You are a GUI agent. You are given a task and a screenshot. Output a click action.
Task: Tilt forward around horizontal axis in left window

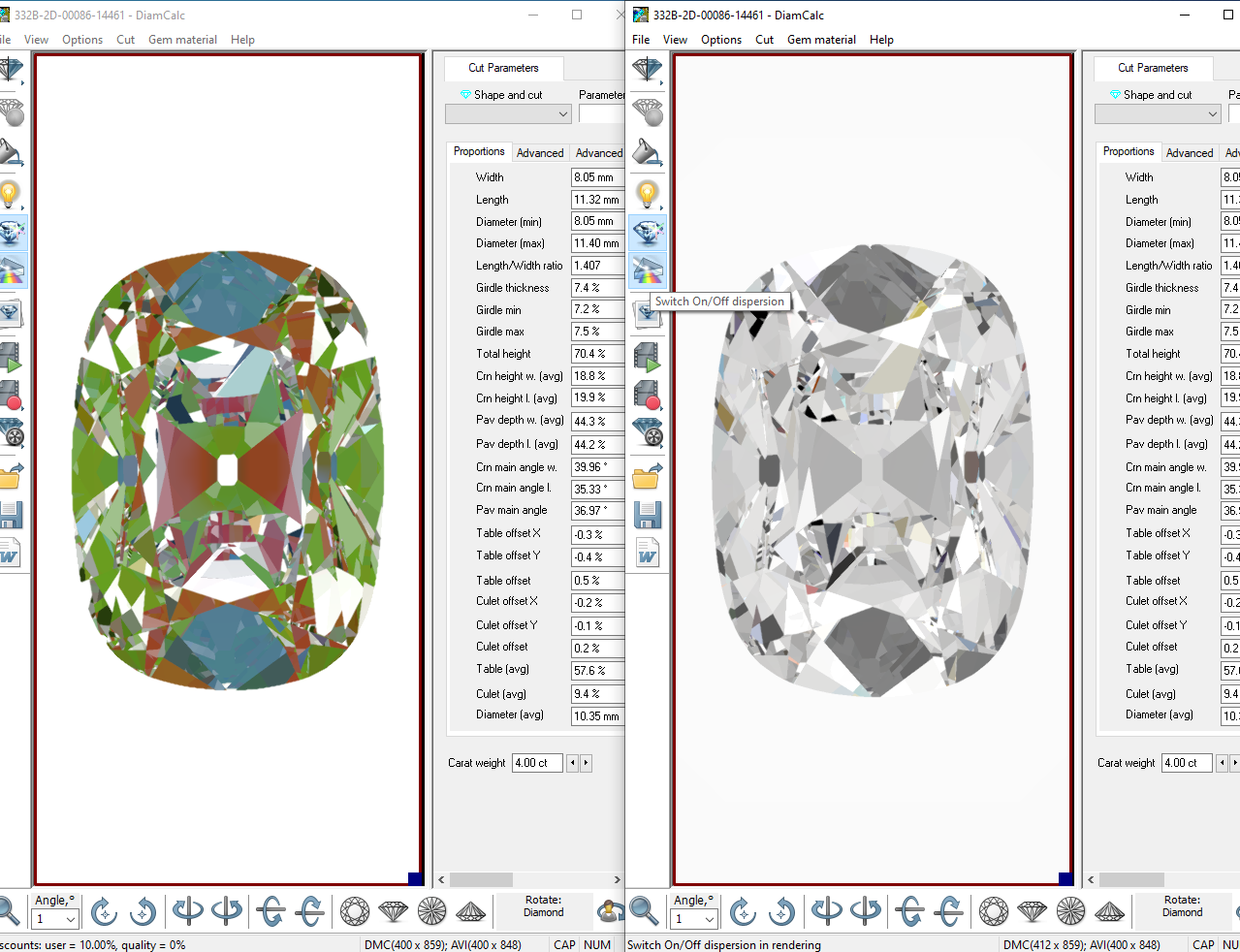[310, 911]
